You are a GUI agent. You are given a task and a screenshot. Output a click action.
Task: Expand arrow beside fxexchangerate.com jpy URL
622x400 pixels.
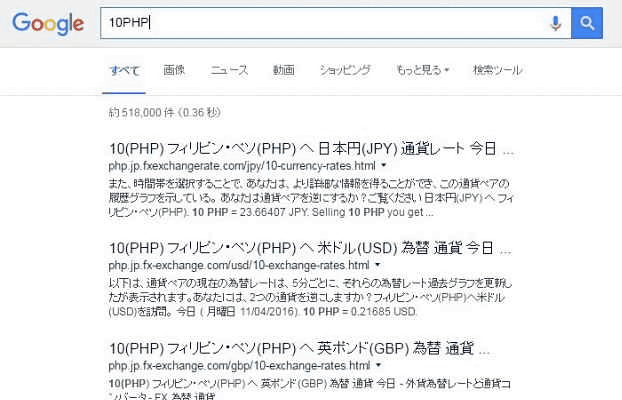384,165
